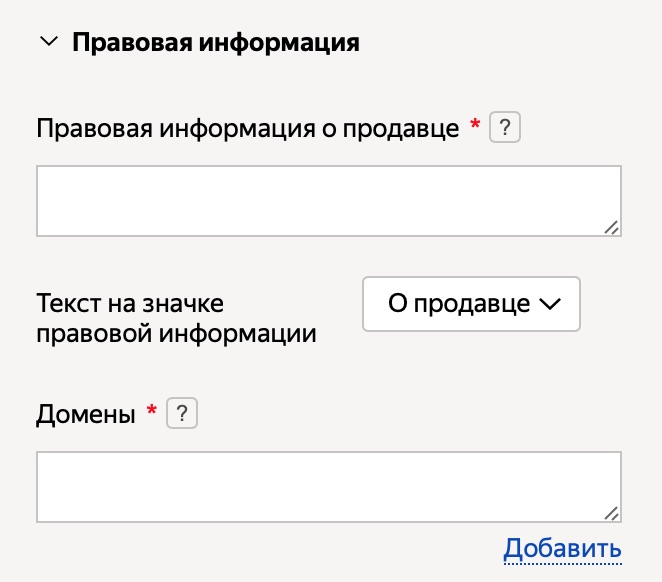662x582 pixels.
Task: Focus the Правовая информация о продавце text area
Action: (329, 201)
